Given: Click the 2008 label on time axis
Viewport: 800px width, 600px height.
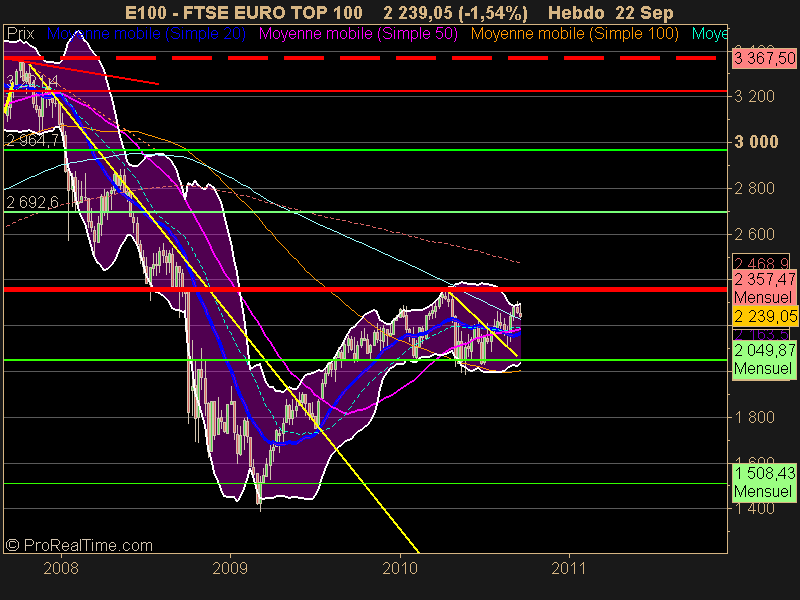Looking at the screenshot, I should tap(61, 568).
